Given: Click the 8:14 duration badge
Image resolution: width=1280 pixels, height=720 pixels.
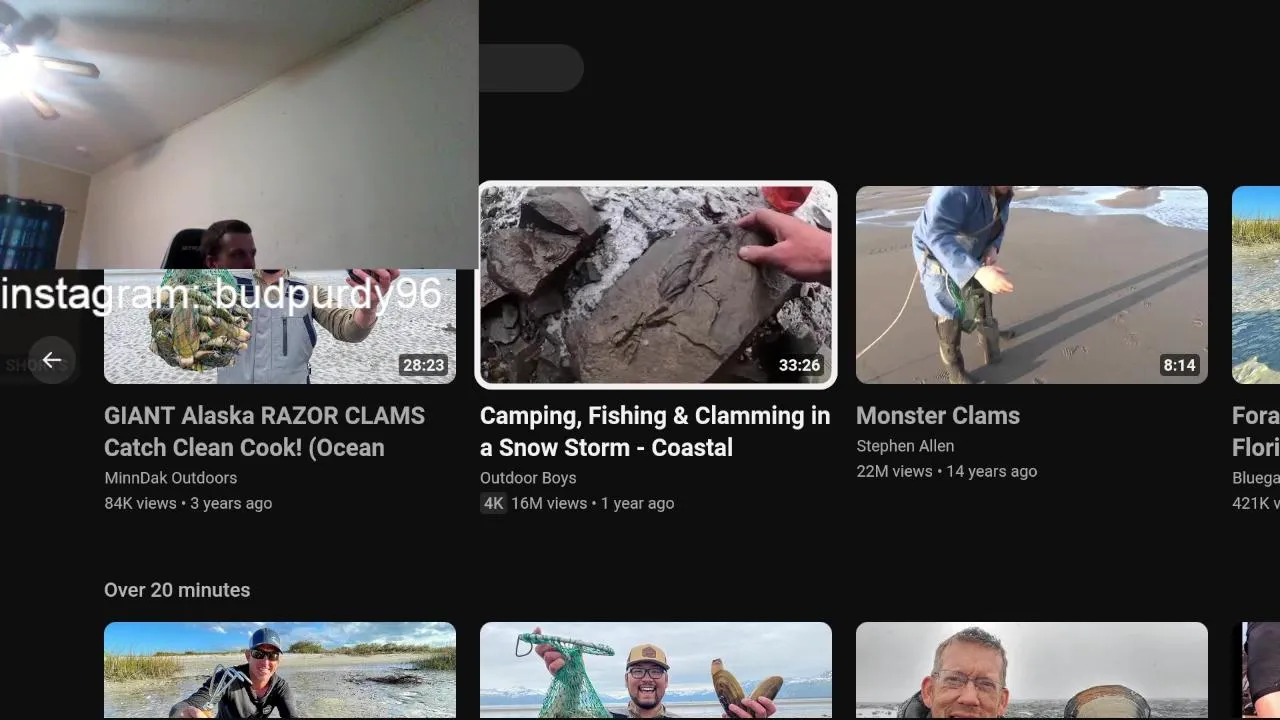Looking at the screenshot, I should pos(1179,365).
